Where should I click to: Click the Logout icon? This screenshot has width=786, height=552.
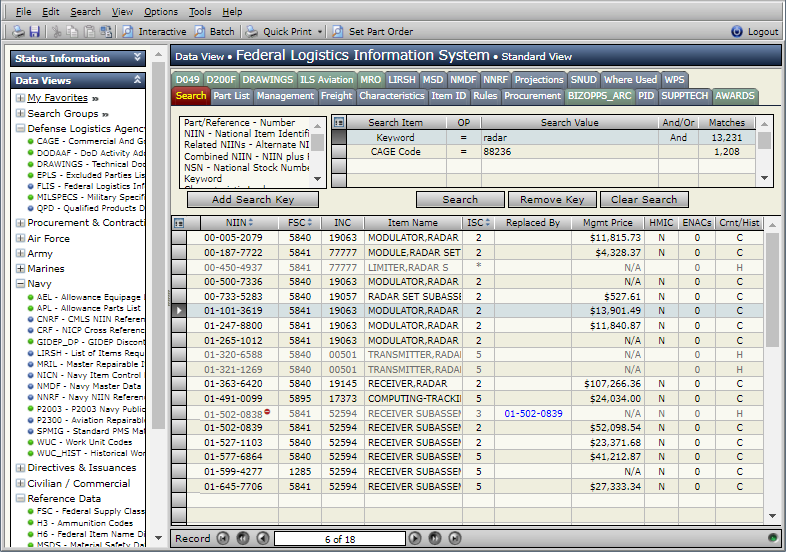[x=737, y=32]
